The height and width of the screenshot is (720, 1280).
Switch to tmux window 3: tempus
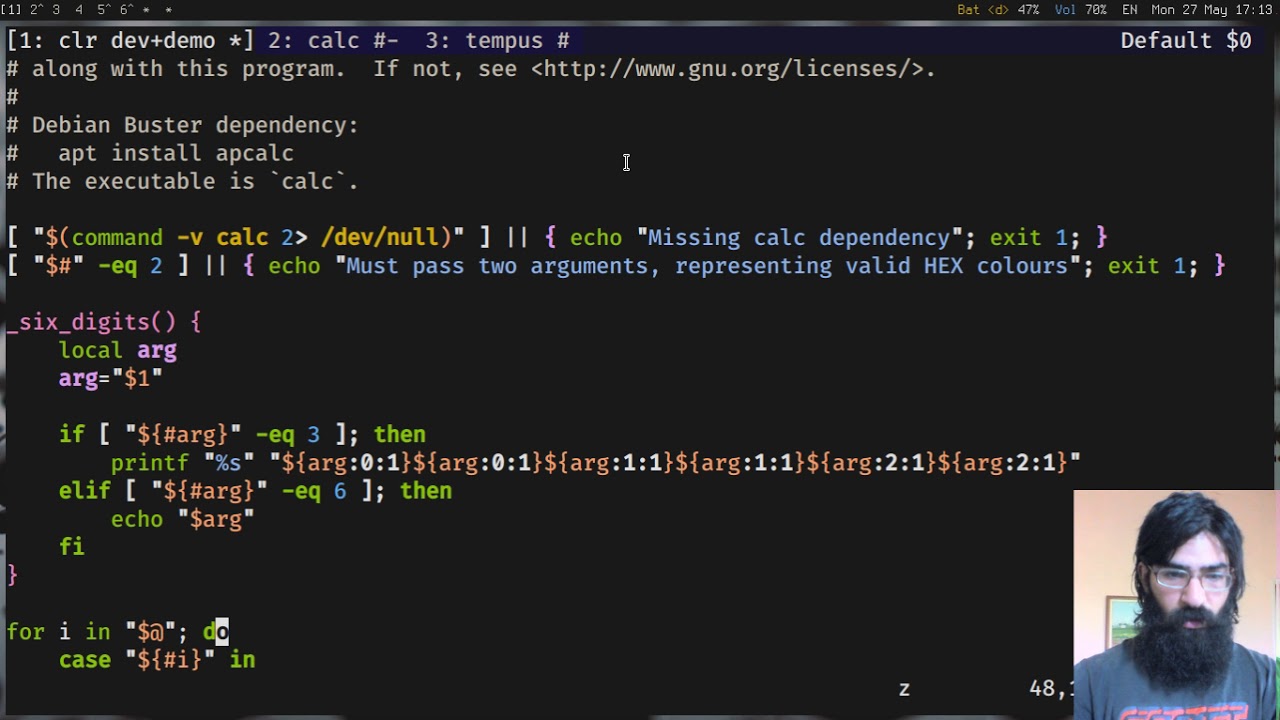497,41
